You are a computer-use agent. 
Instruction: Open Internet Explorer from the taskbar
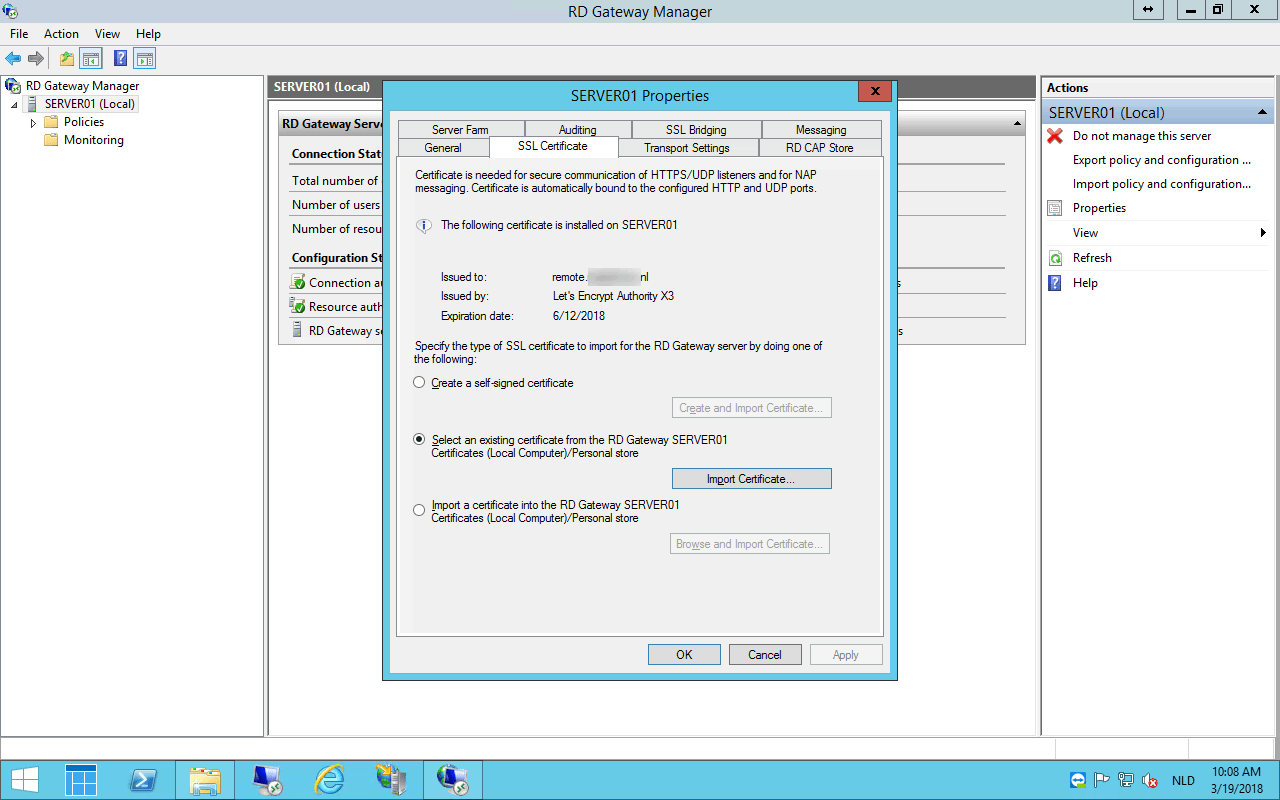pos(329,780)
